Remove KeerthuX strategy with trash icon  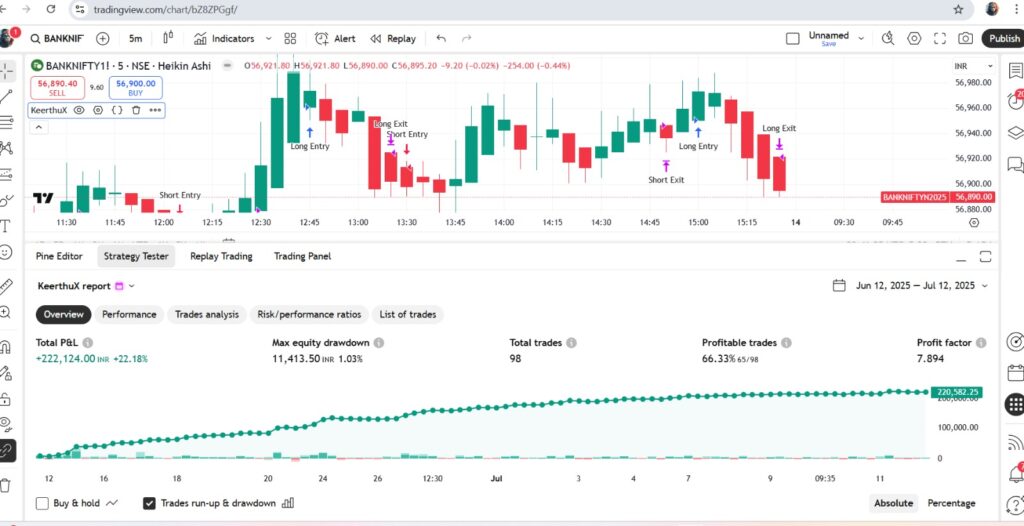click(x=136, y=110)
